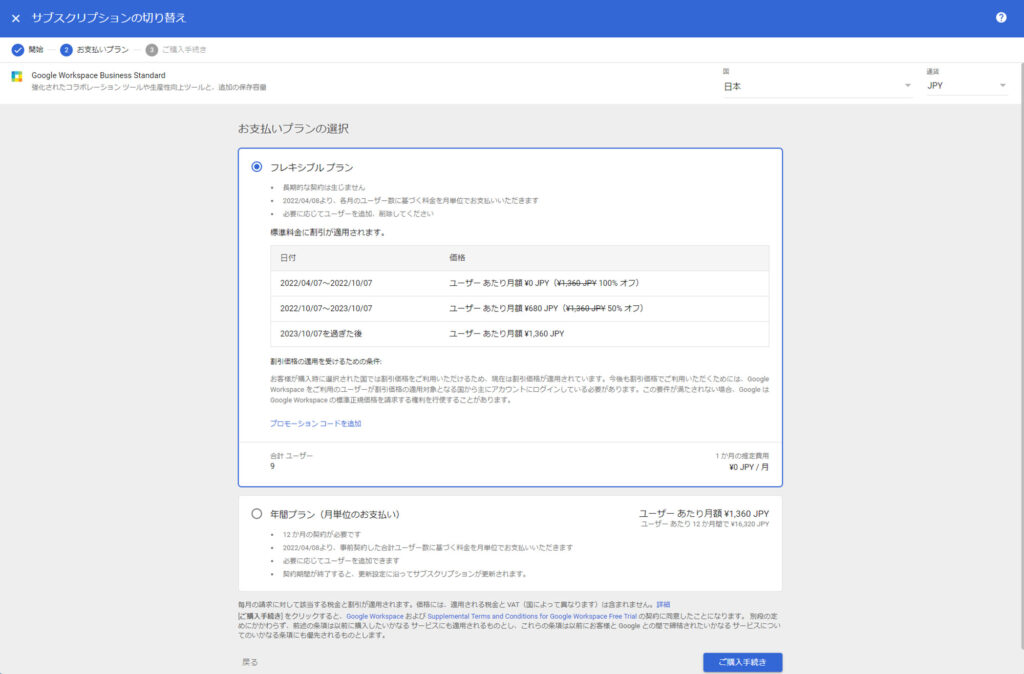The image size is (1024, 674).
Task: Click the step 3 ご購入手続き indicator
Action: point(152,50)
